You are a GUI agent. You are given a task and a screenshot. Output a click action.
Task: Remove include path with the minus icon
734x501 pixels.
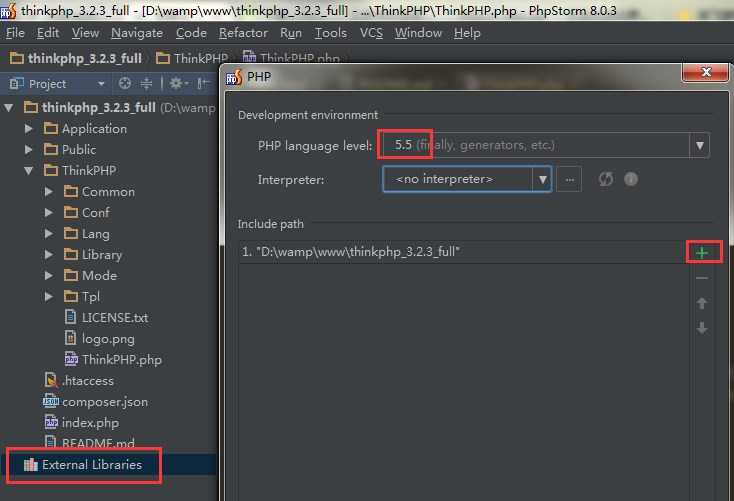702,278
